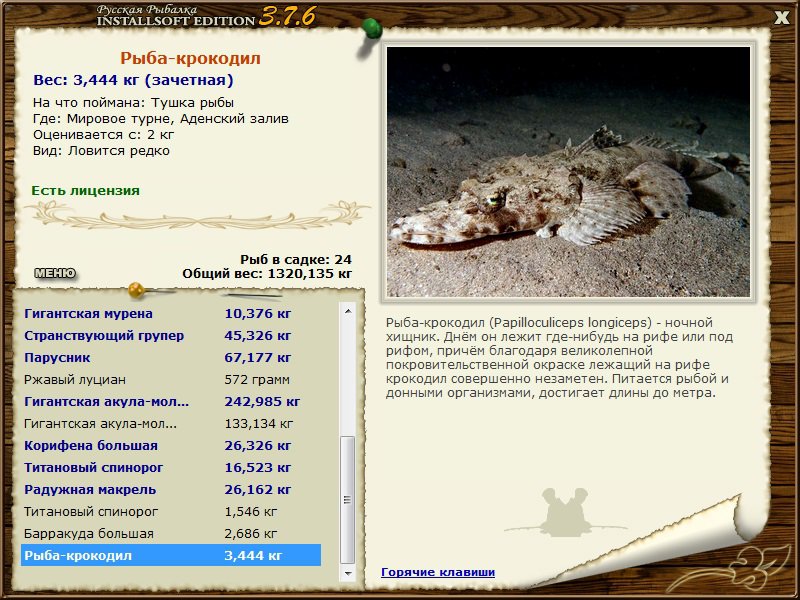
Task: Select the Корифена большая row
Action: [171, 445]
